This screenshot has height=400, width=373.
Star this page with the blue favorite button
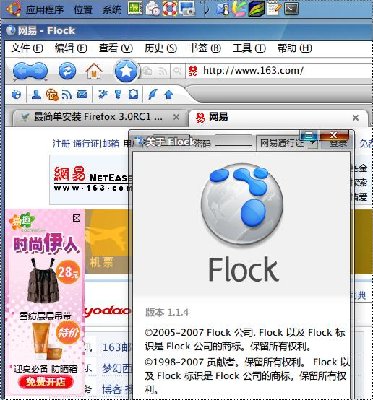(x=126, y=71)
